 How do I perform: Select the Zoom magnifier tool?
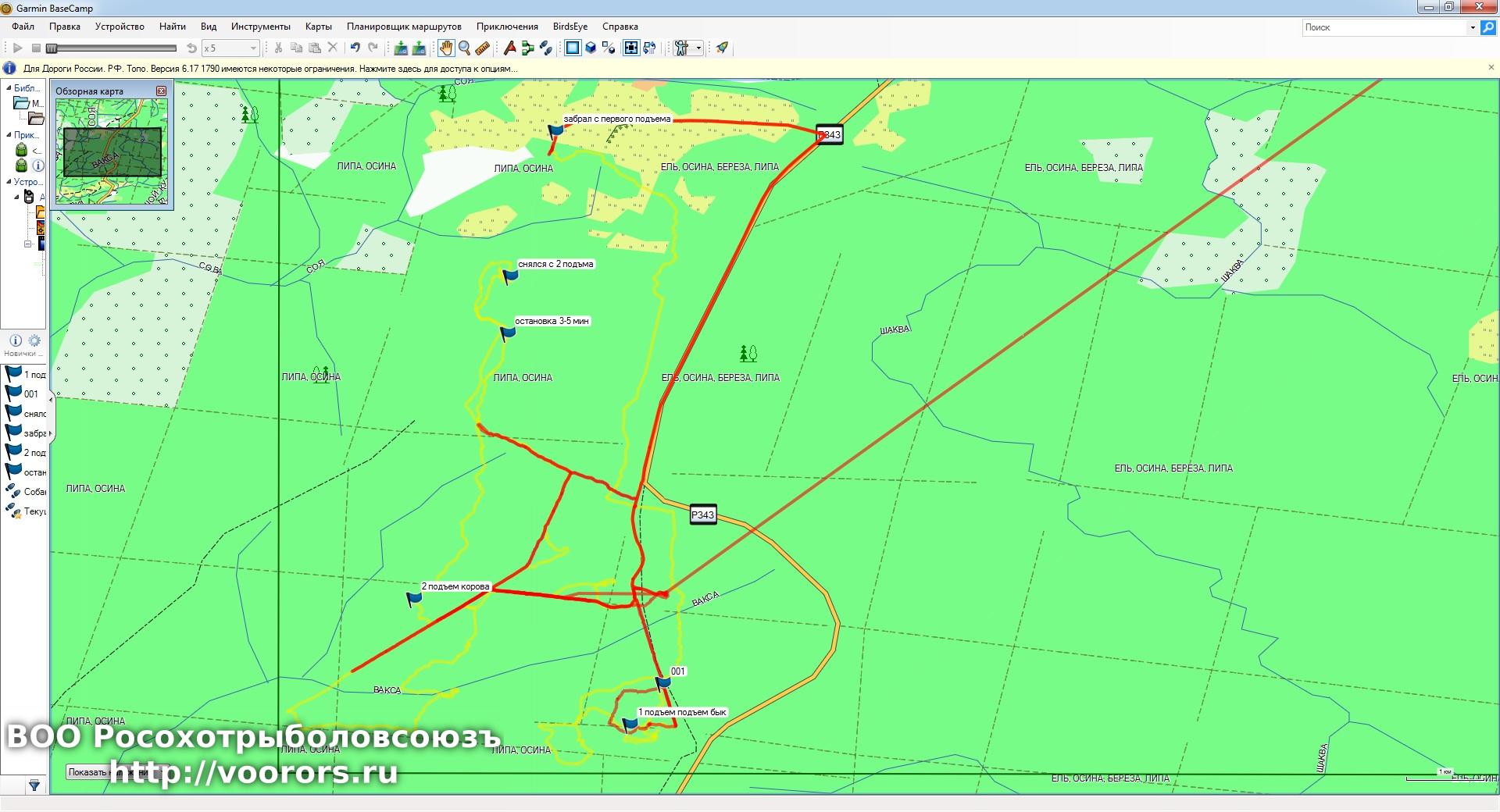click(x=464, y=48)
